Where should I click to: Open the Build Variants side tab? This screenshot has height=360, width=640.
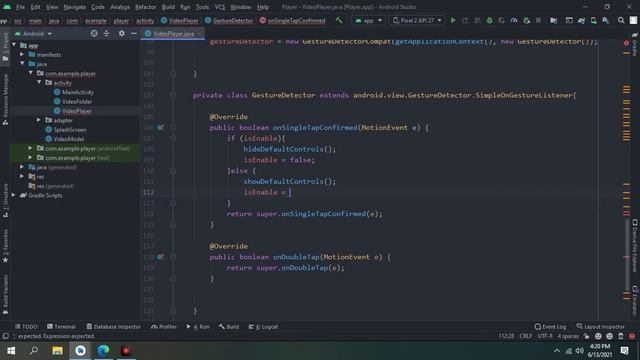point(5,294)
